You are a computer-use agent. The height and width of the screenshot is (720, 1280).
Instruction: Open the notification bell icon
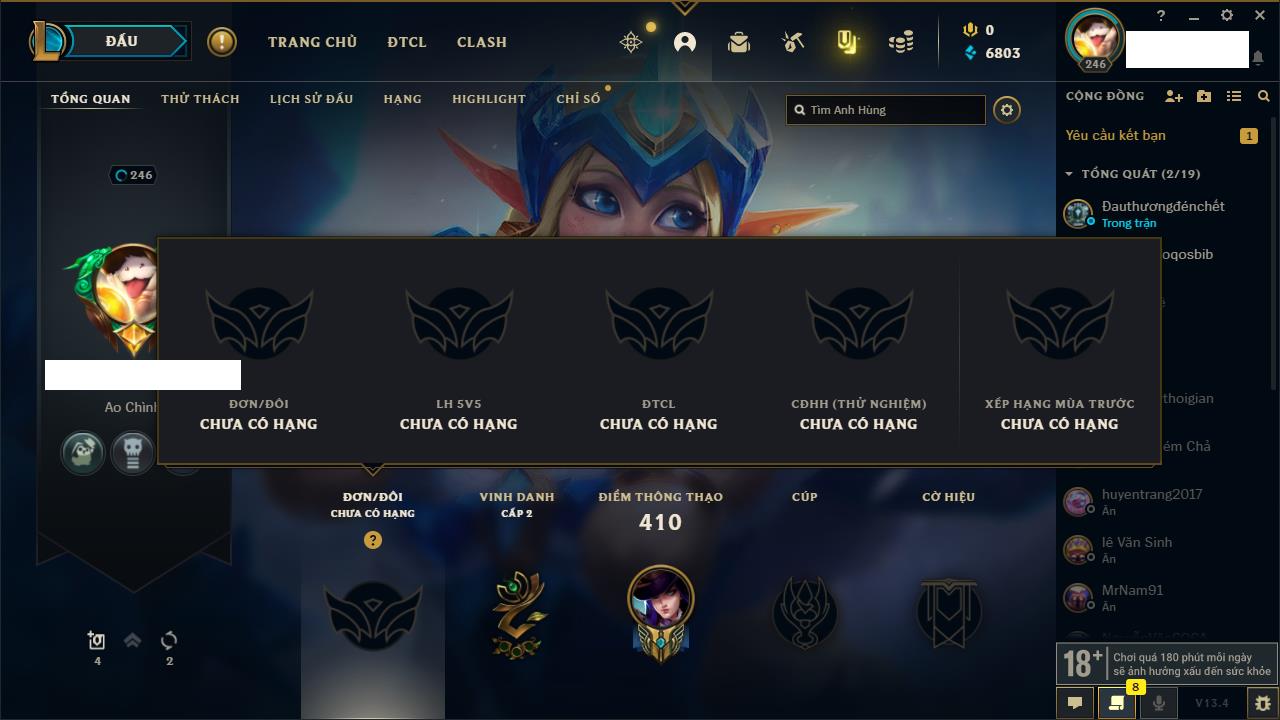coord(1257,58)
